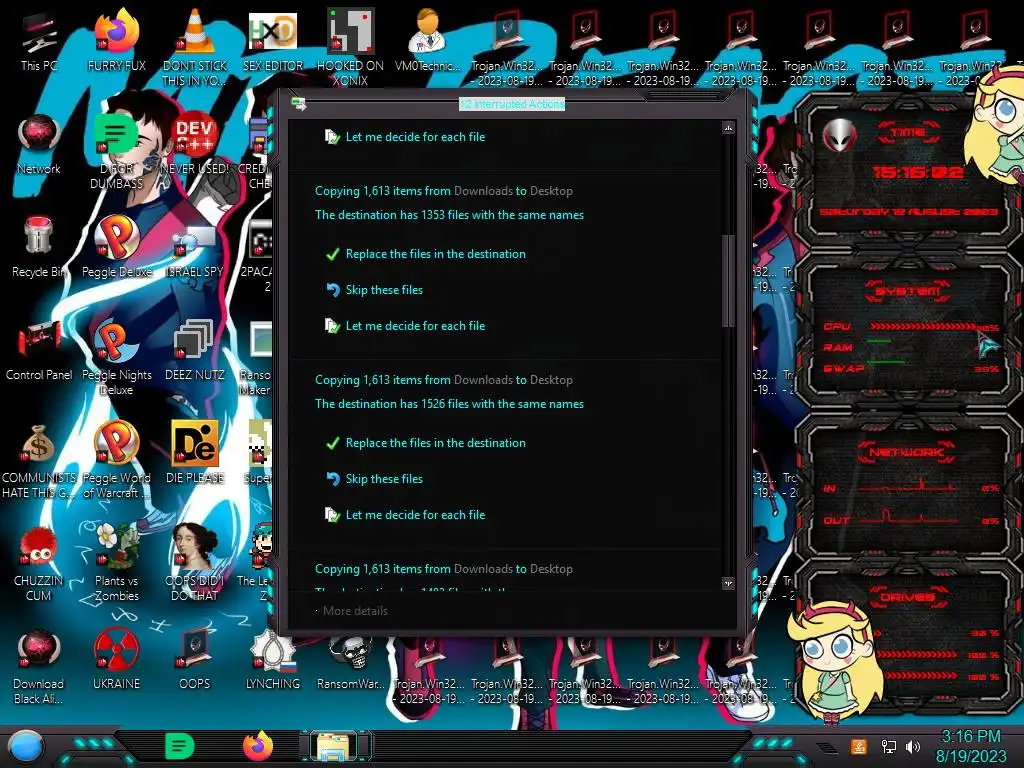
Task: Open the taskbar clock showing 3:16 PM
Action: point(971,746)
